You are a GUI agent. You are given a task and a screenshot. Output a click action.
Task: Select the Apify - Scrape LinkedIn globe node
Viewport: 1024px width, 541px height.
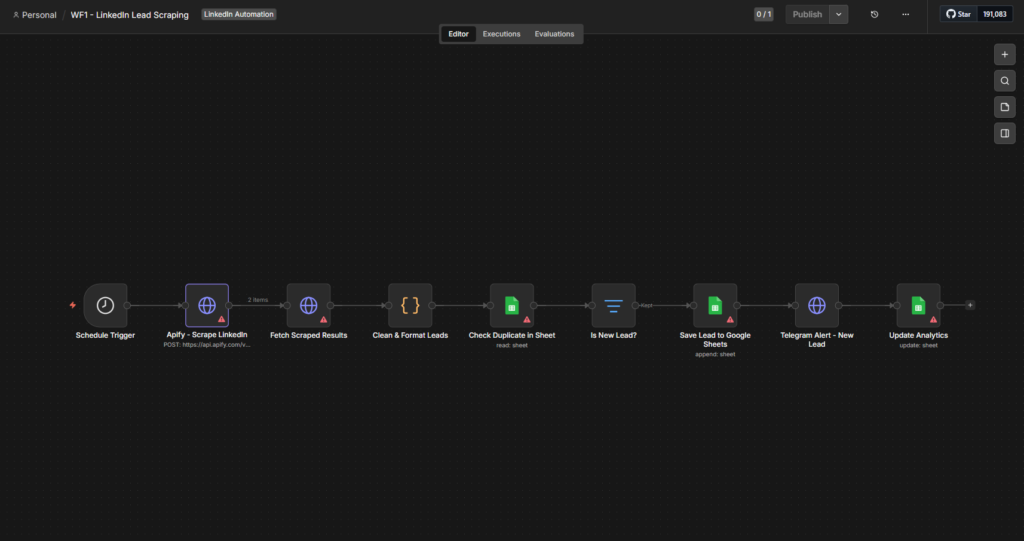[207, 305]
